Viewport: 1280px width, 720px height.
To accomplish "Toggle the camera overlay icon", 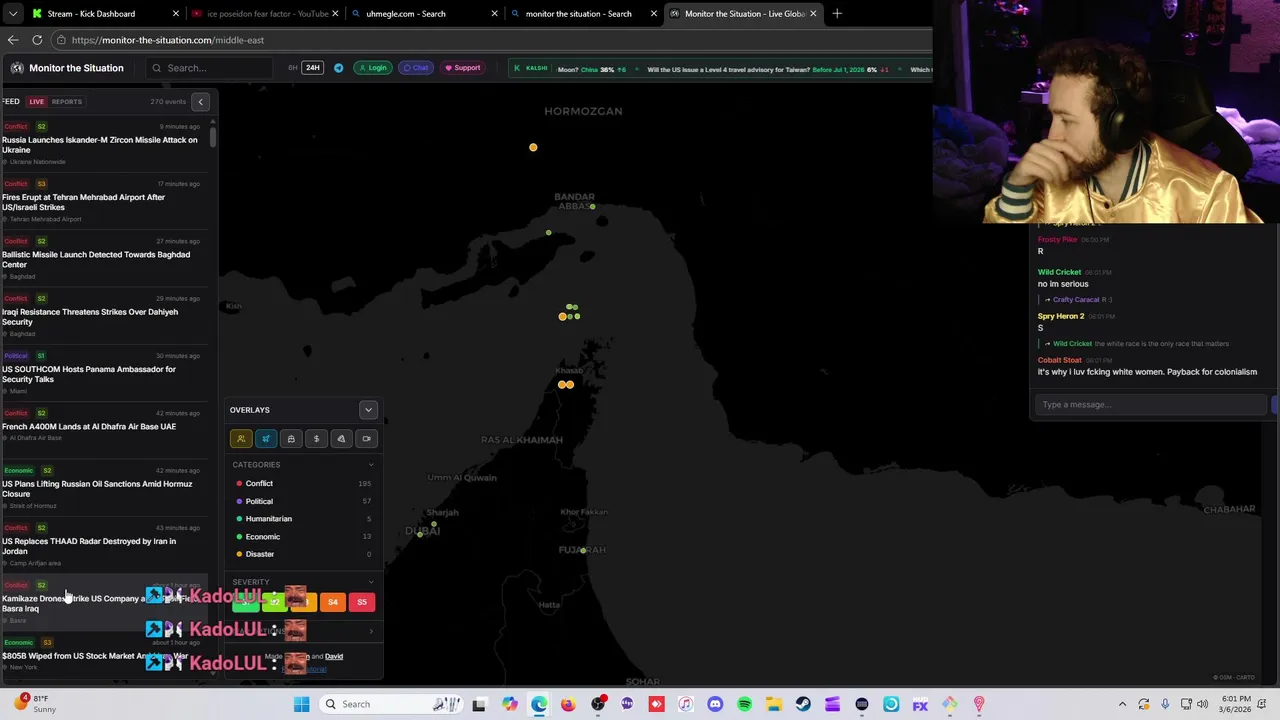I will tap(366, 438).
